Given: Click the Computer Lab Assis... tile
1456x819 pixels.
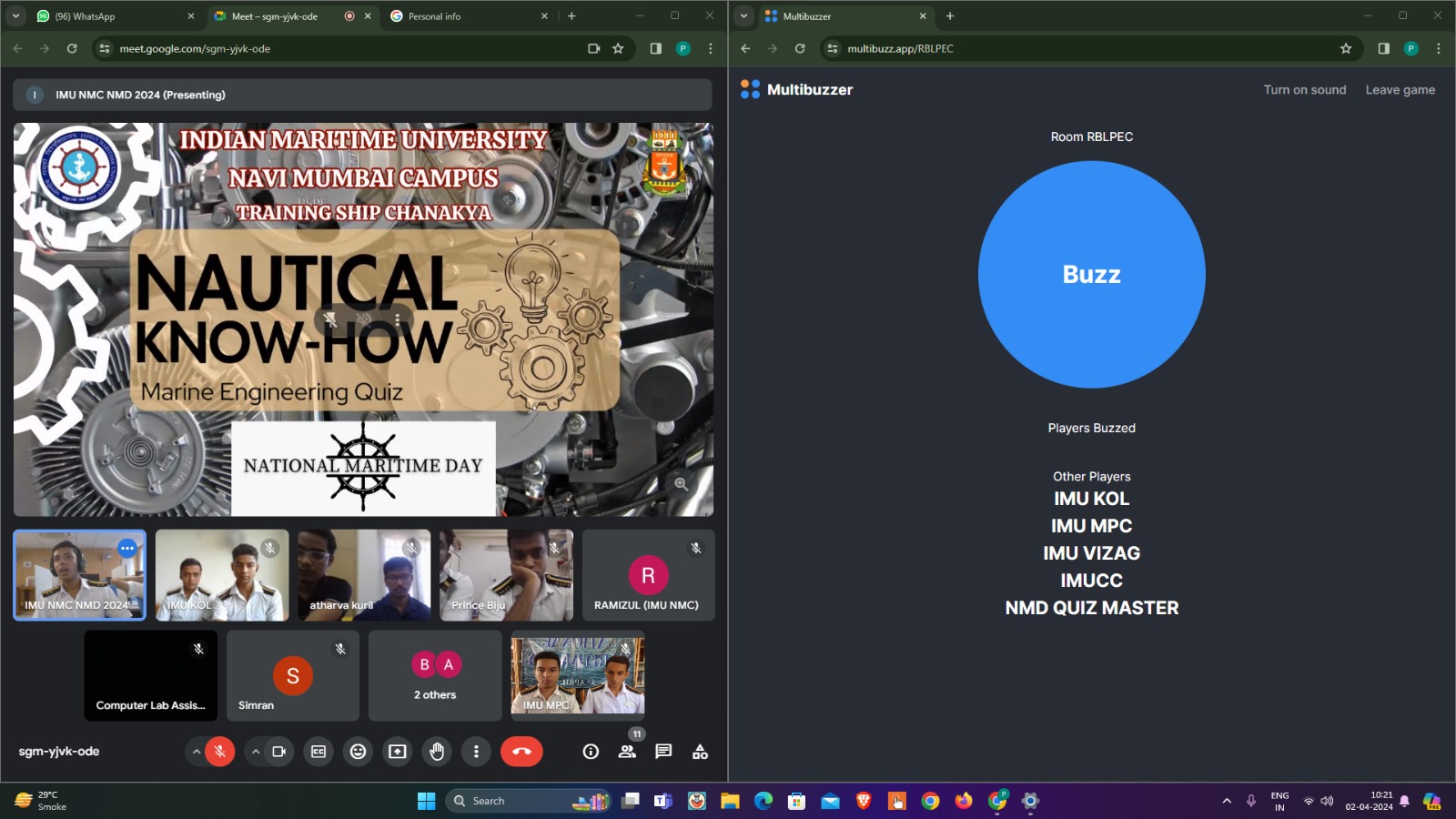Looking at the screenshot, I should 151,675.
